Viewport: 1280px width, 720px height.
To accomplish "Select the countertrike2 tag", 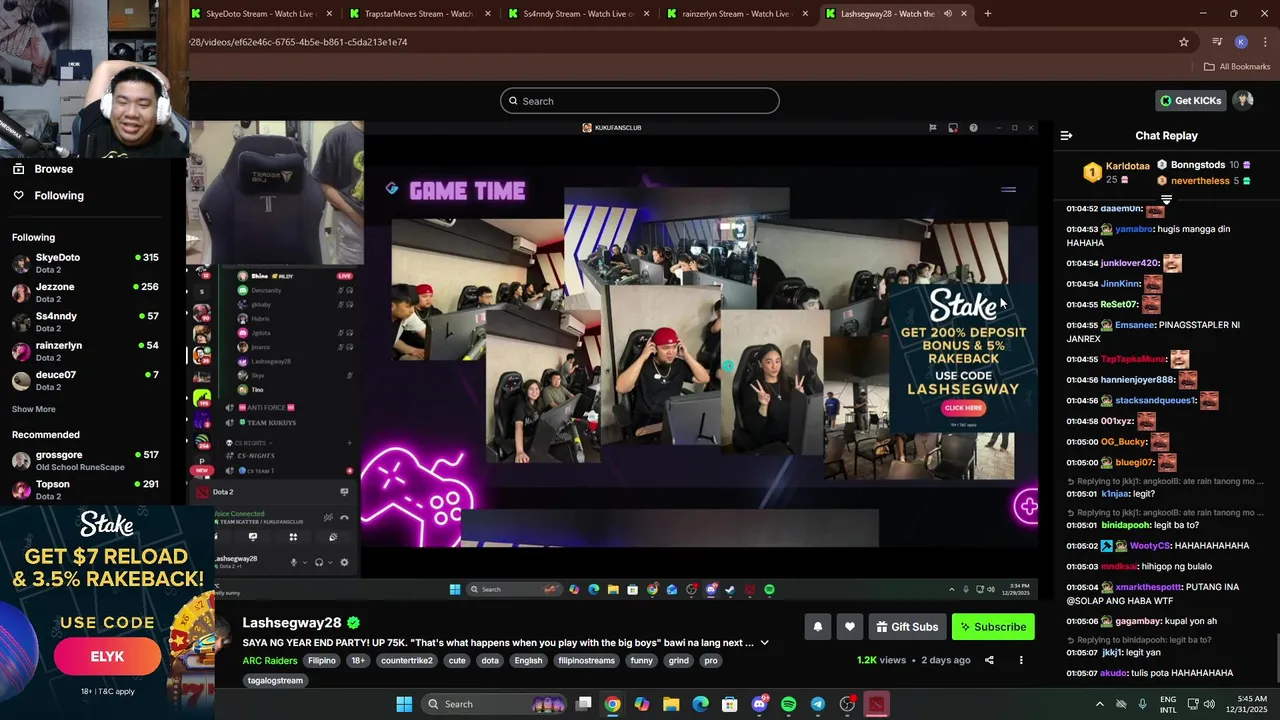I will (x=406, y=661).
